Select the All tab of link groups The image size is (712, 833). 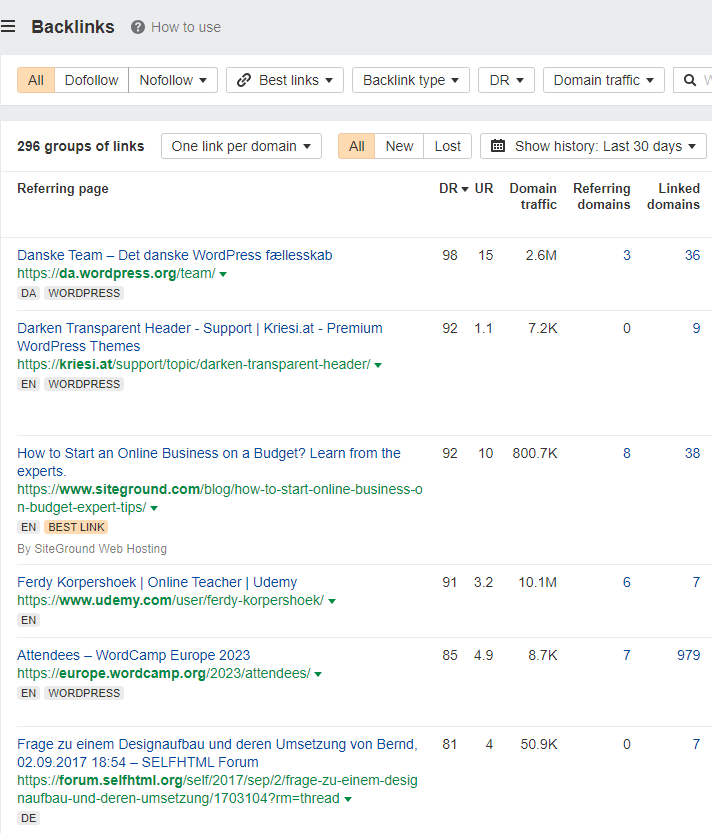coord(355,145)
